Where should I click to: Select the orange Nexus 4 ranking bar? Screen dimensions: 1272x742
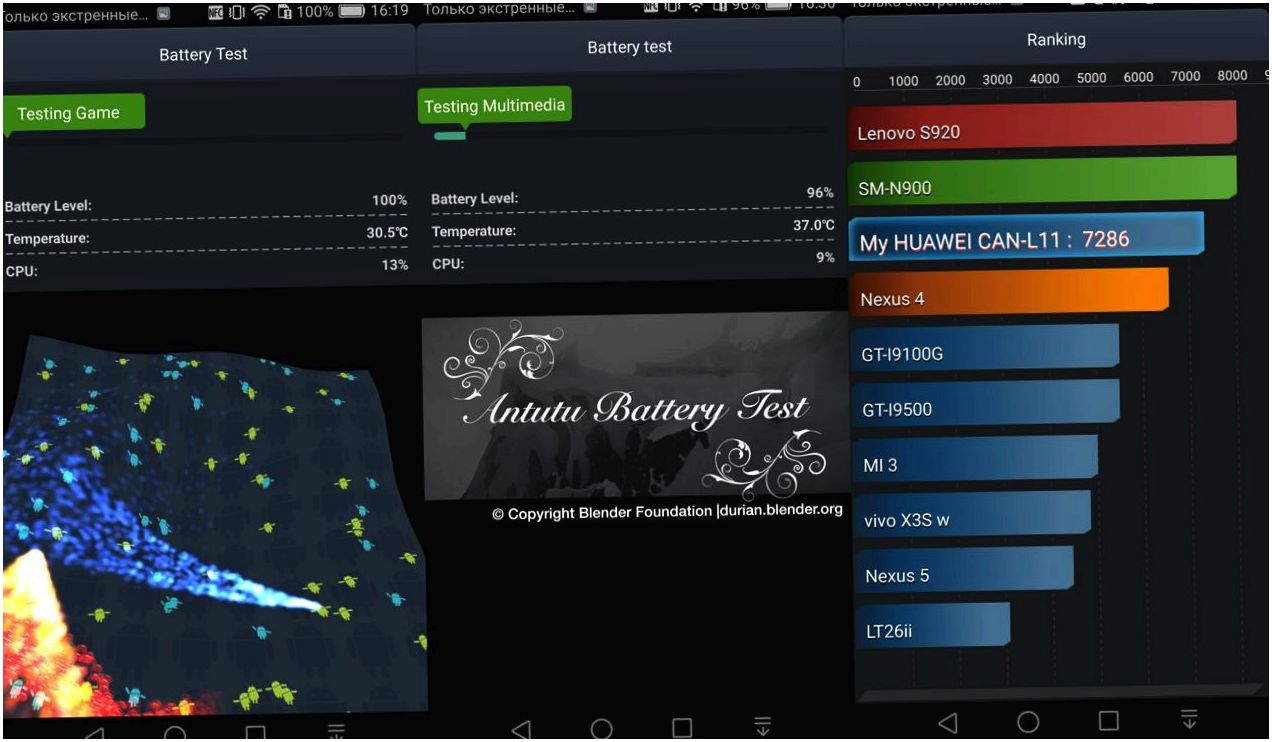(x=1009, y=293)
